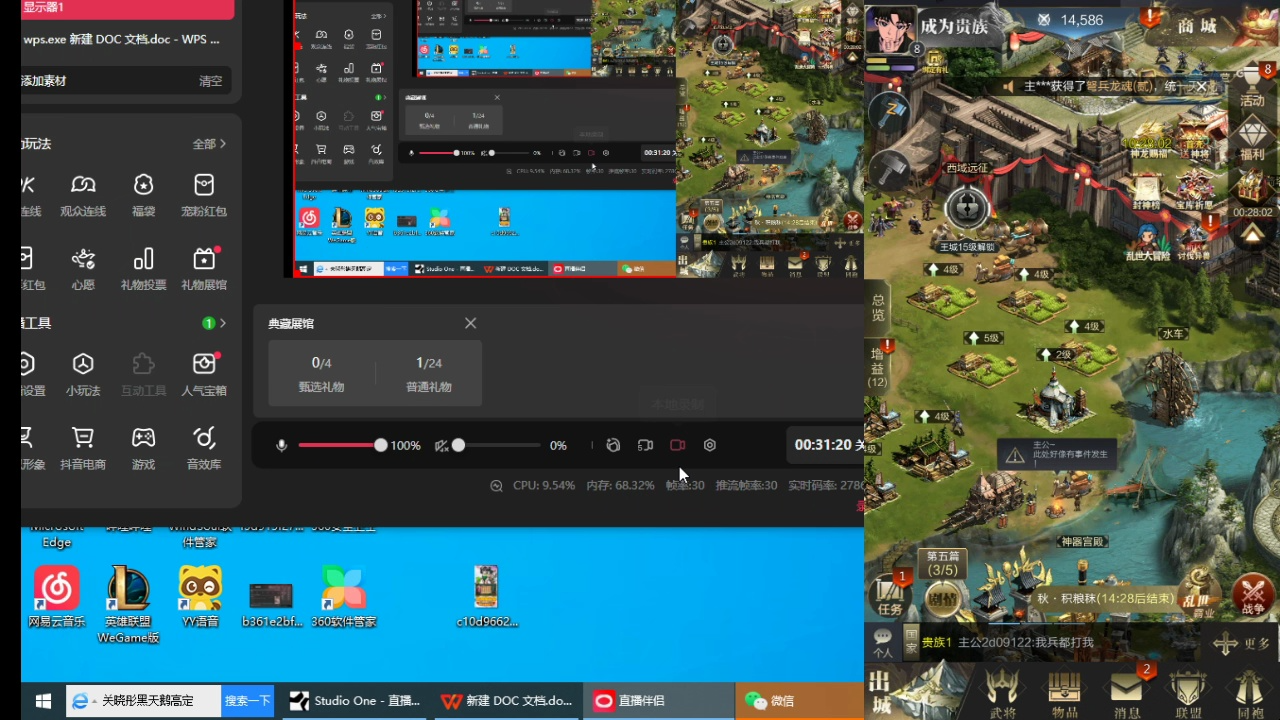This screenshot has width=1280, height=720.
Task: Switch to Studio One in the taskbar
Action: [x=357, y=701]
